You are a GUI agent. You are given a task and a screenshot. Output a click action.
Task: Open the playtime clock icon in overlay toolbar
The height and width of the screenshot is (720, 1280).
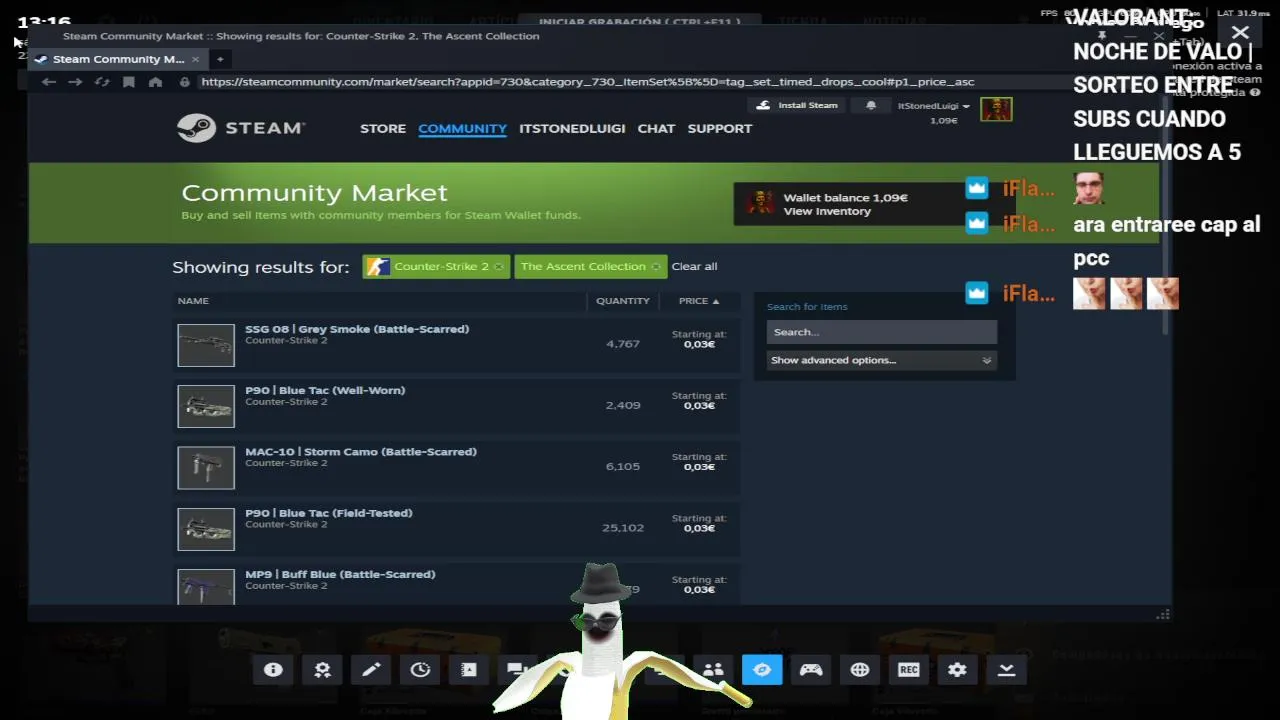(x=420, y=670)
